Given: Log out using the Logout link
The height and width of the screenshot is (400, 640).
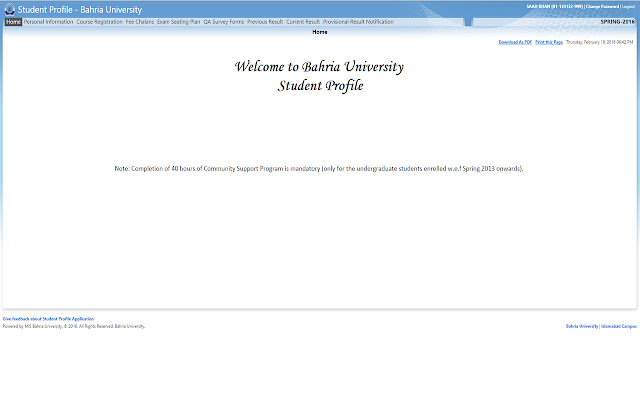Looking at the screenshot, I should coord(628,7).
